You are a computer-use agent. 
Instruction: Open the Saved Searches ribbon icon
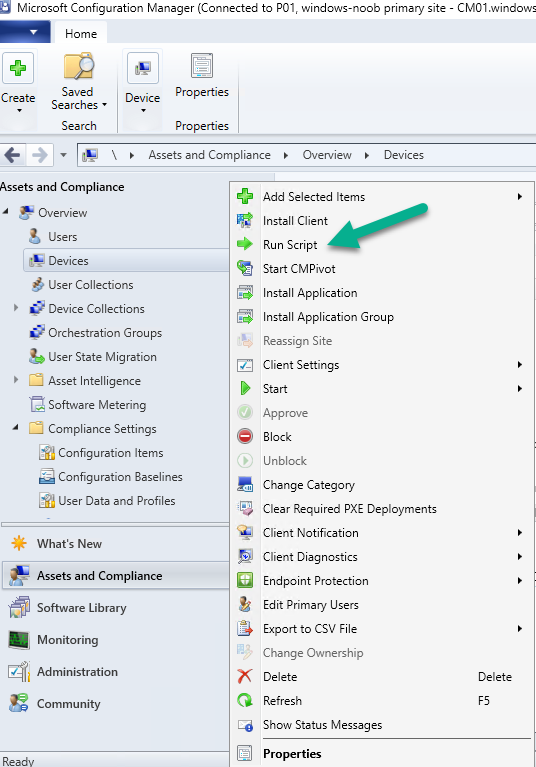tap(78, 67)
